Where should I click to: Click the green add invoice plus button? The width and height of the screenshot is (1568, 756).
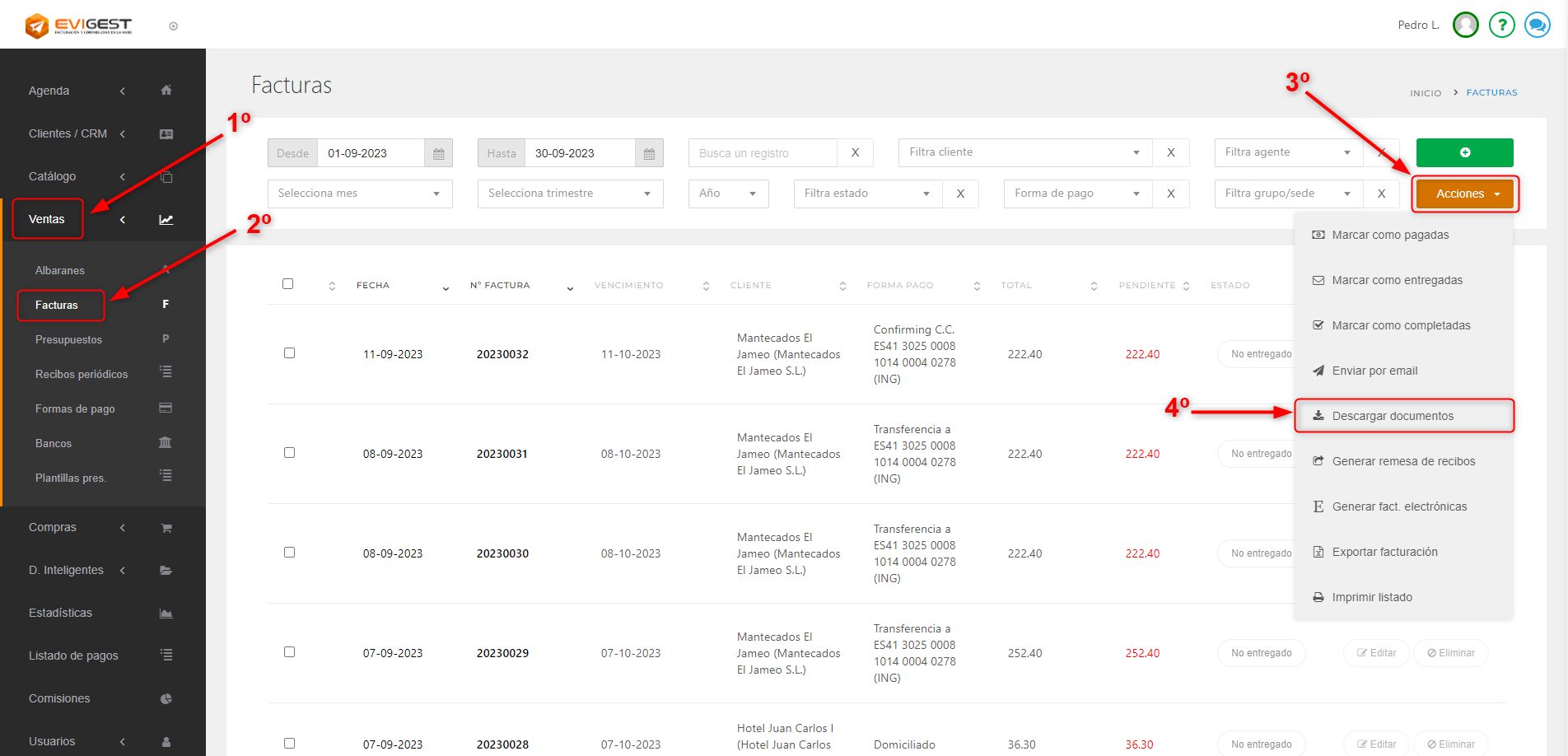[1464, 152]
